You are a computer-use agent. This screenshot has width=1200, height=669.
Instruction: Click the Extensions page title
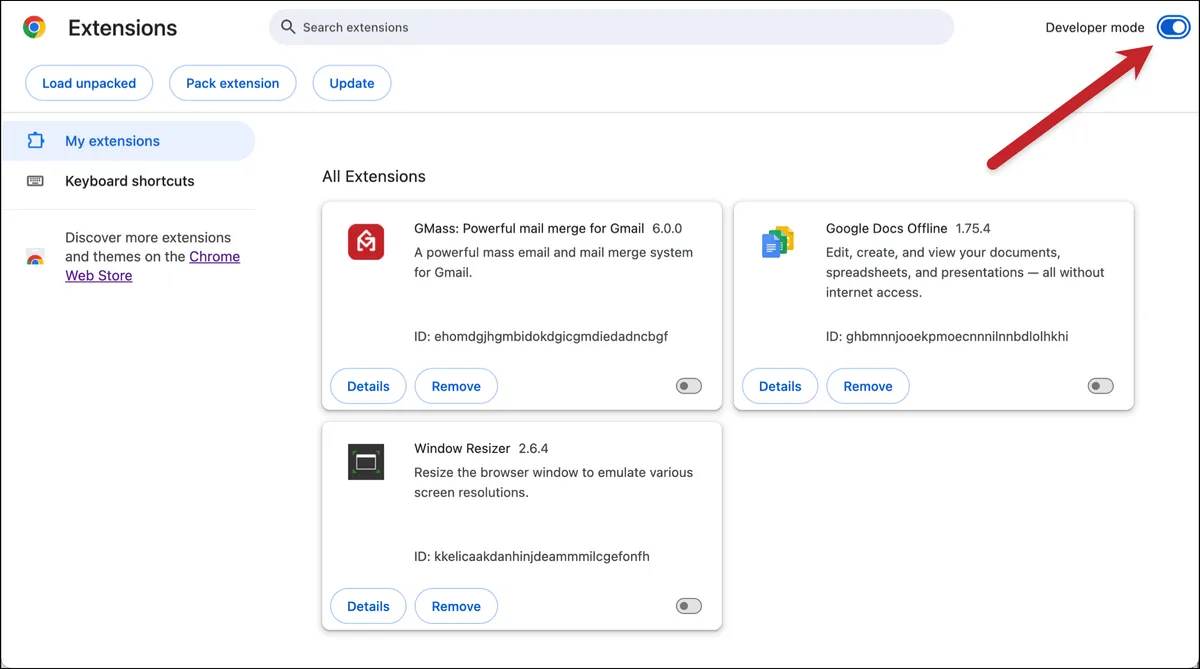[123, 28]
